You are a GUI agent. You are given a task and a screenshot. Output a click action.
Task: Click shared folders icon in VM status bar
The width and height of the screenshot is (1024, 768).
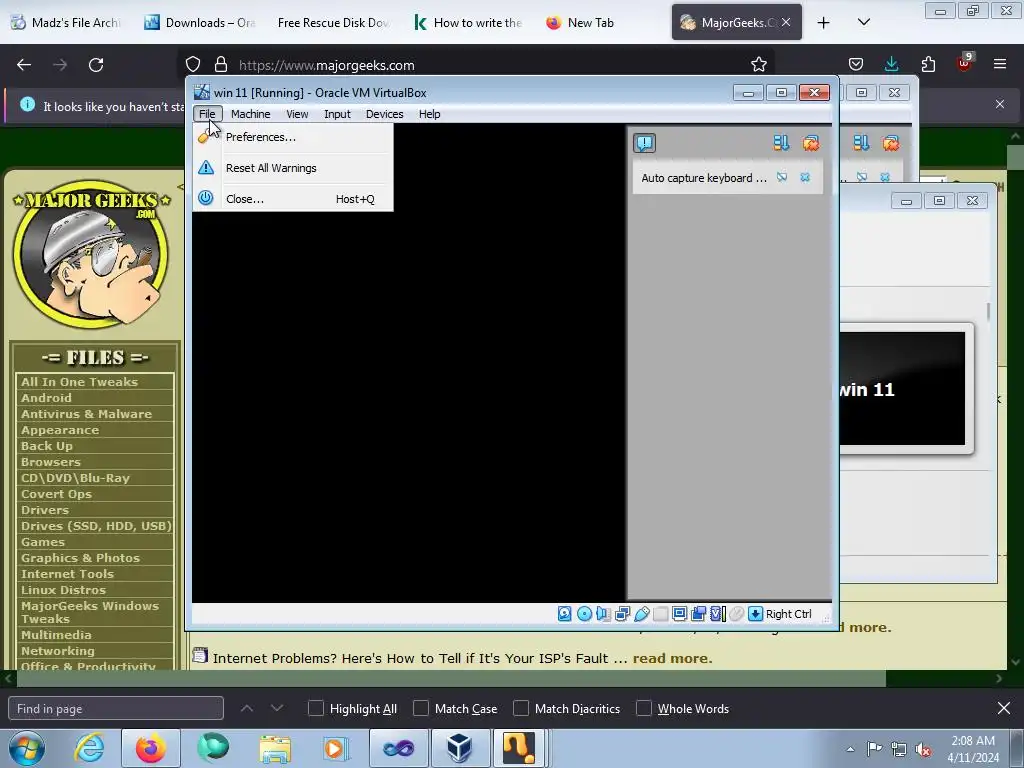click(x=660, y=613)
